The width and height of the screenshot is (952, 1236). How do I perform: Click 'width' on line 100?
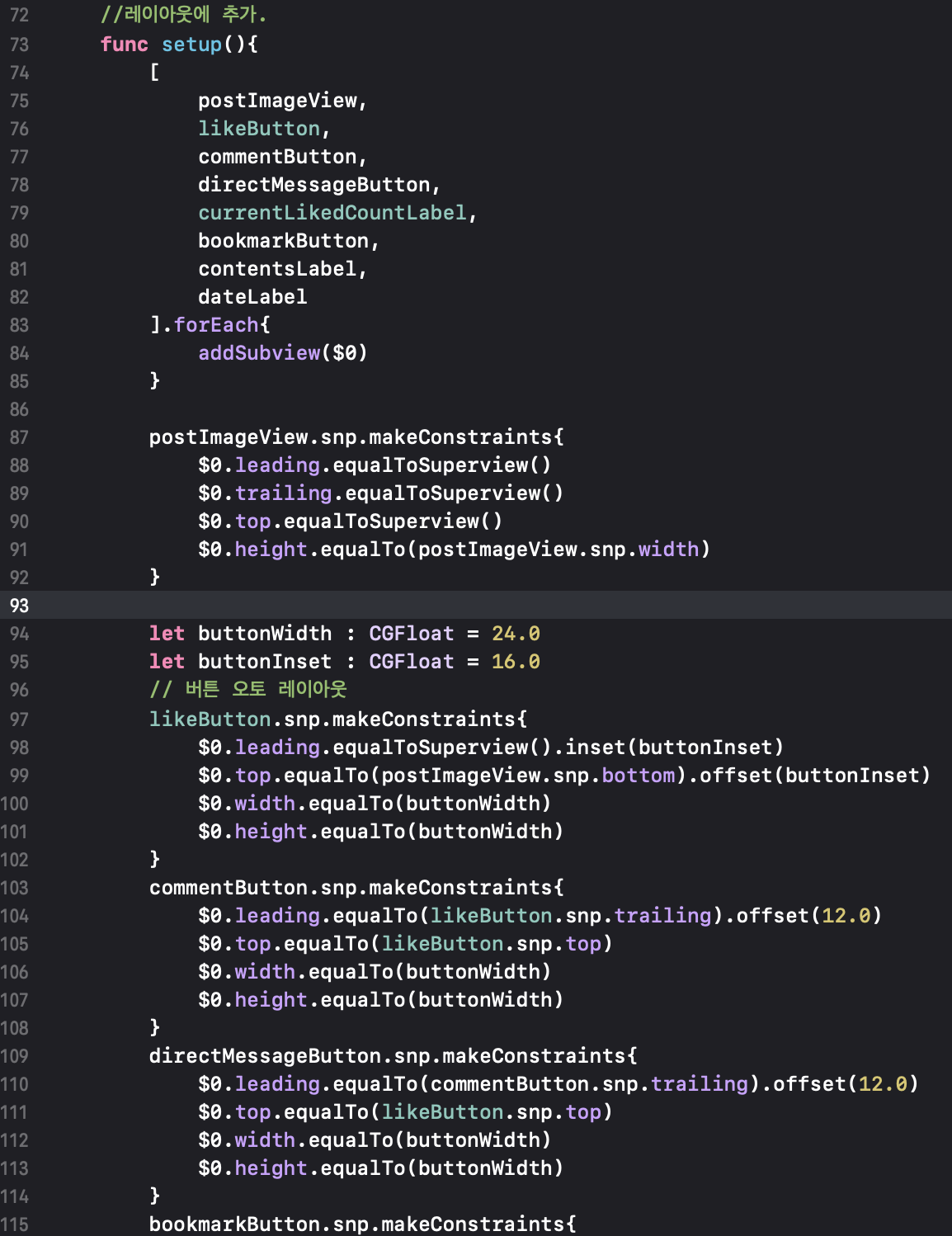pyautogui.click(x=265, y=804)
